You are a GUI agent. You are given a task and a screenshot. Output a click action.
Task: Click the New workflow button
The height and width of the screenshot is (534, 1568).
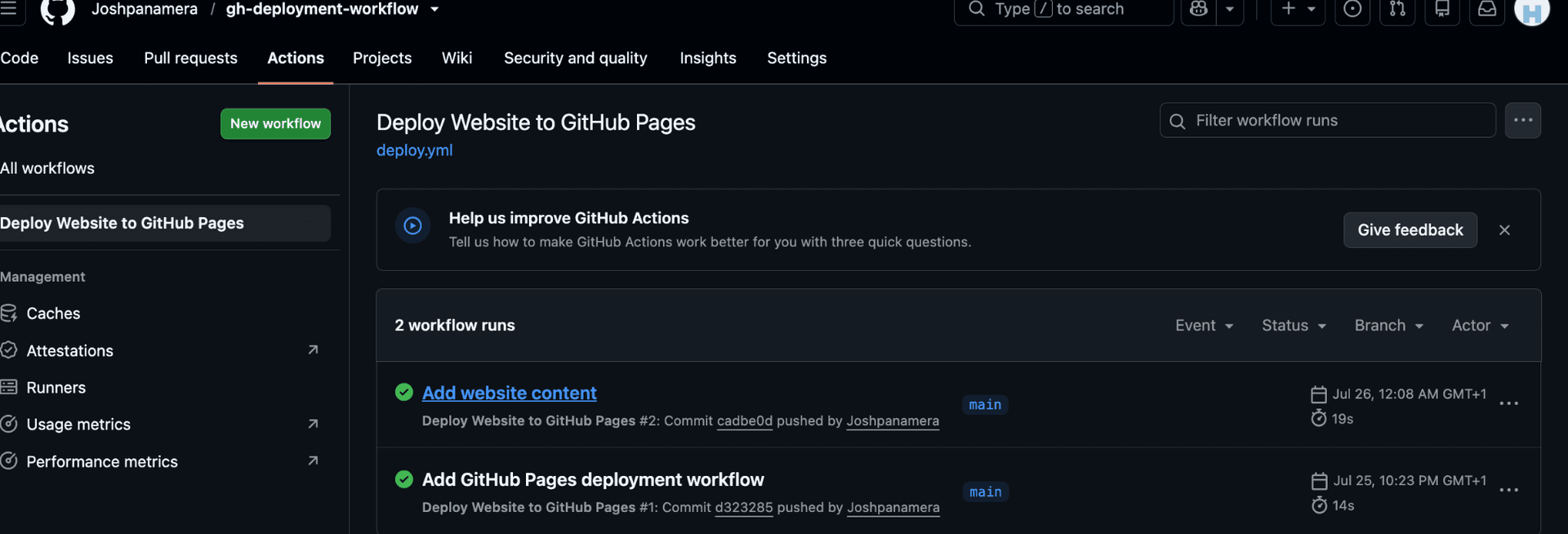[275, 123]
